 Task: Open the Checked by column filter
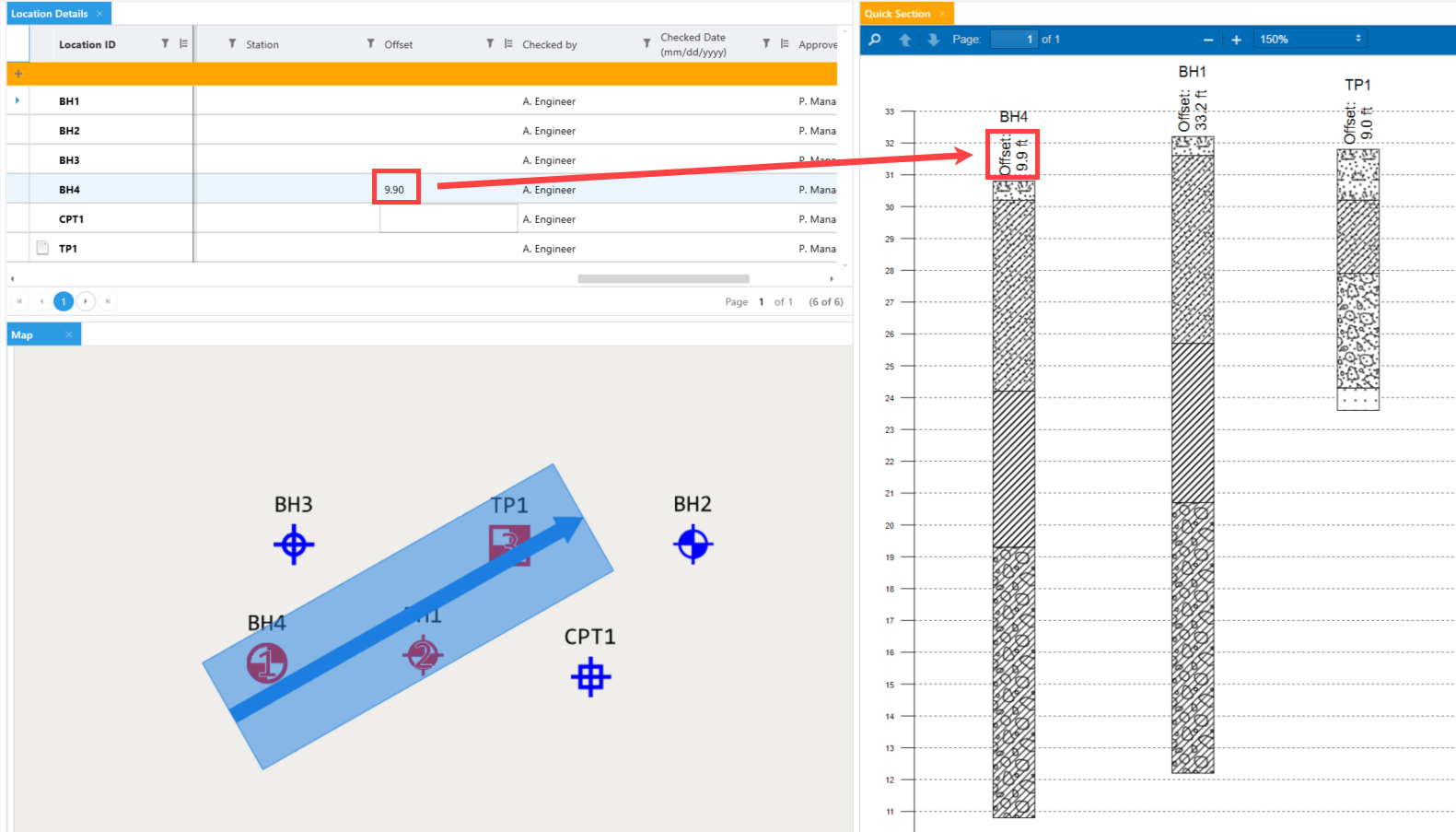pos(646,43)
